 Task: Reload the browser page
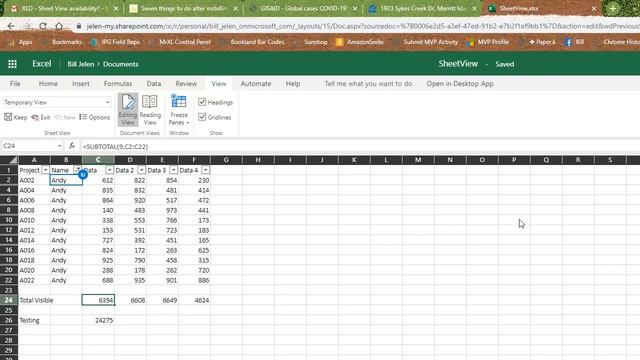pyautogui.click(x=42, y=26)
